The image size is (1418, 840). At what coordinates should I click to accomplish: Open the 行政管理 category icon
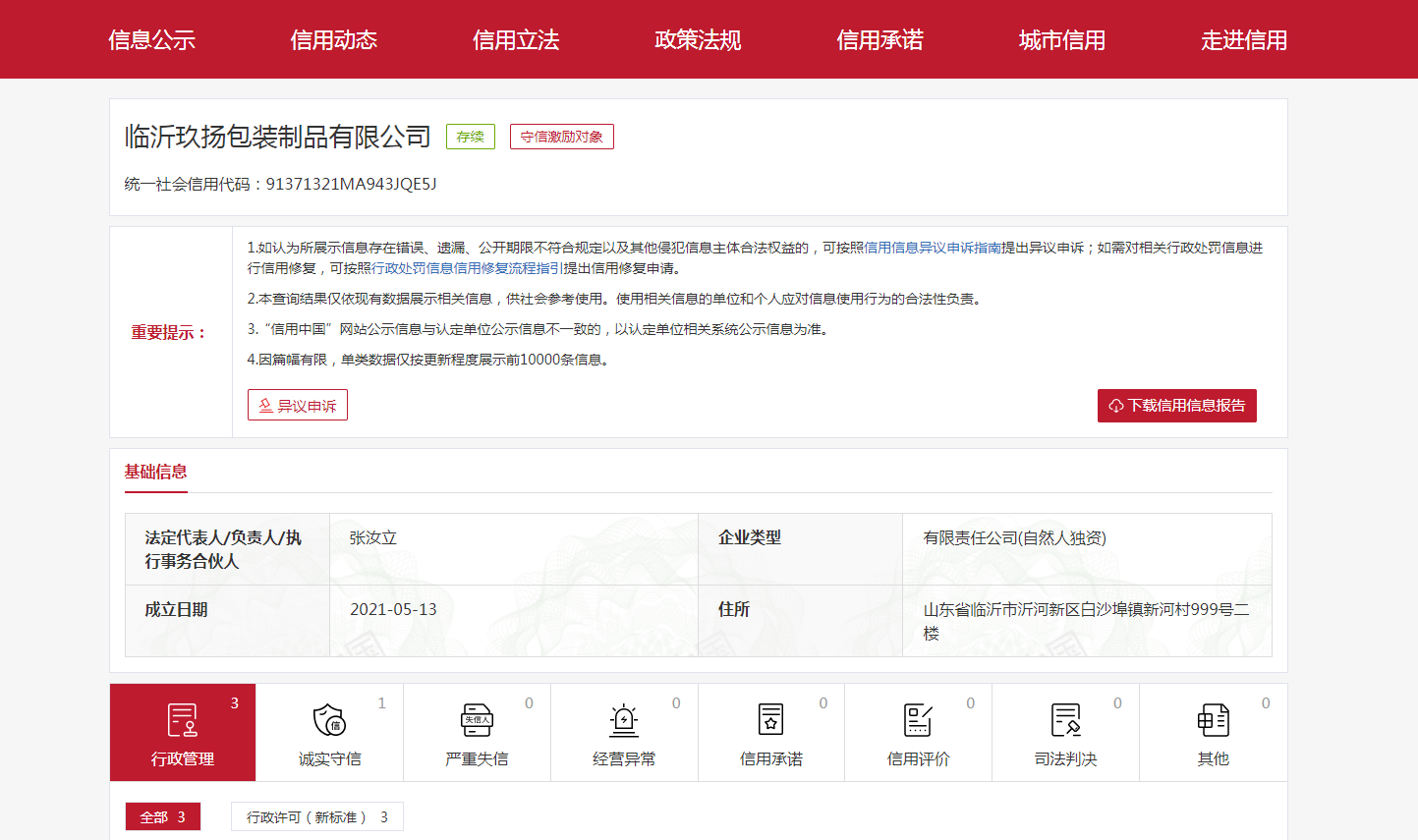pyautogui.click(x=183, y=720)
